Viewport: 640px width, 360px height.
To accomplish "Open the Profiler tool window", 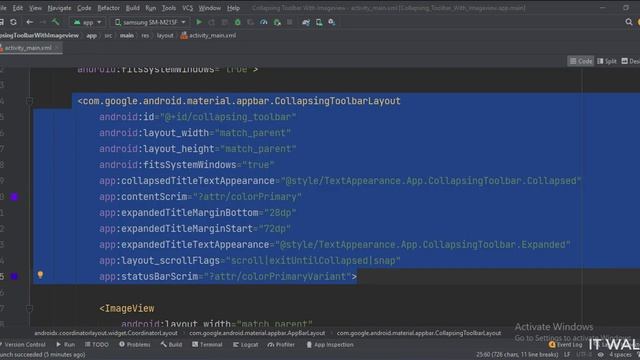I will point(281,344).
